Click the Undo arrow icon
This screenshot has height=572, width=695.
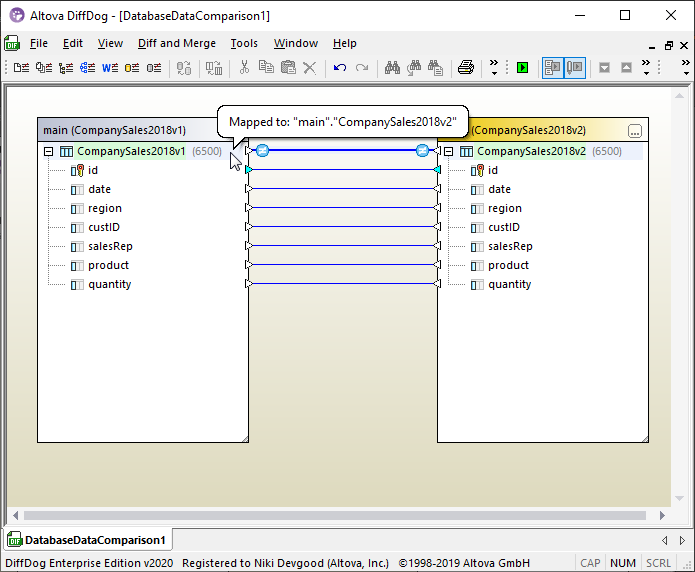tap(340, 68)
